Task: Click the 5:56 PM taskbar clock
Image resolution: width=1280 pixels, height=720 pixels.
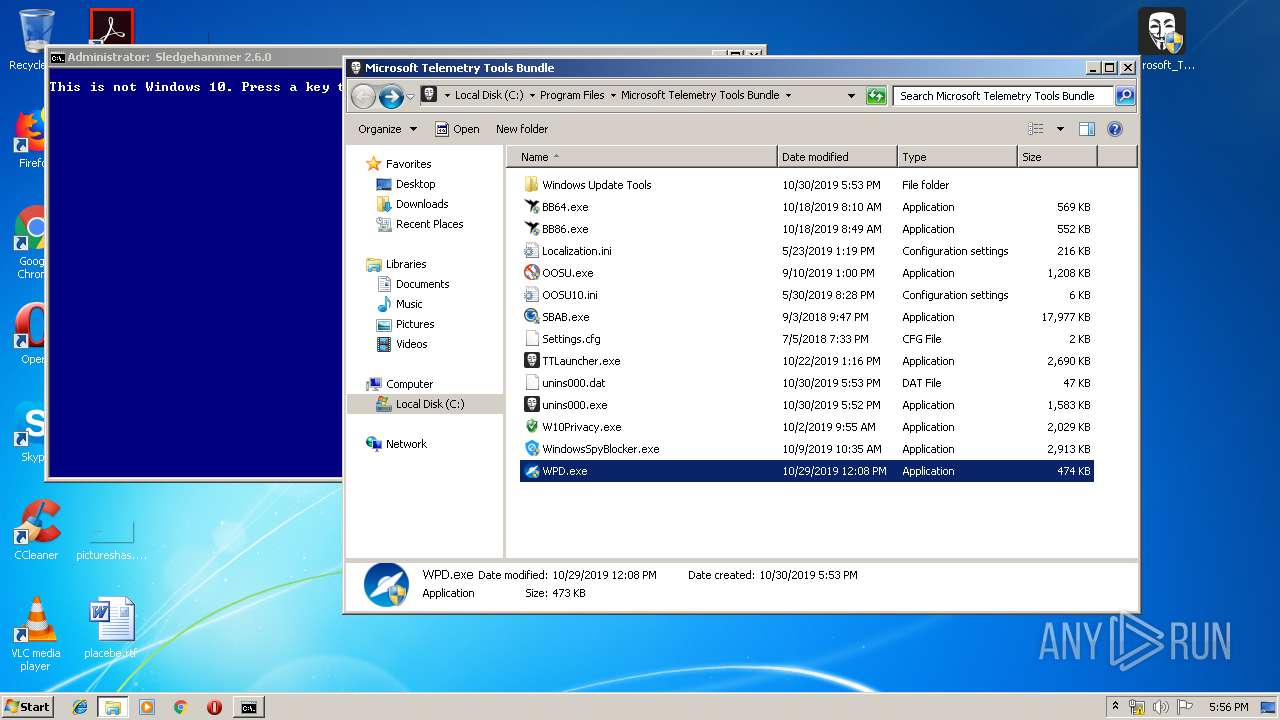Action: [1228, 707]
